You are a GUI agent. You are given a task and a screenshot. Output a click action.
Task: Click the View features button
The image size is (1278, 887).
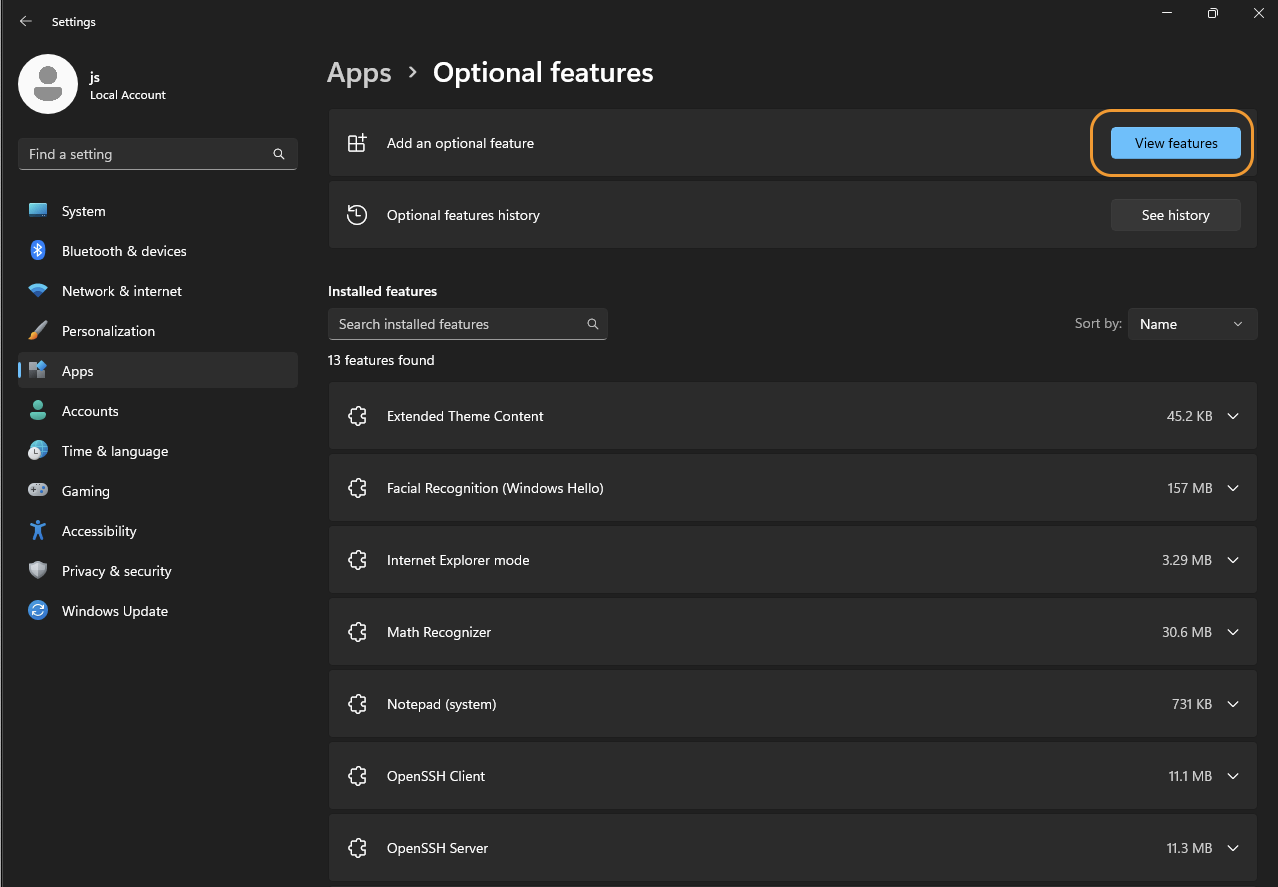click(x=1176, y=143)
